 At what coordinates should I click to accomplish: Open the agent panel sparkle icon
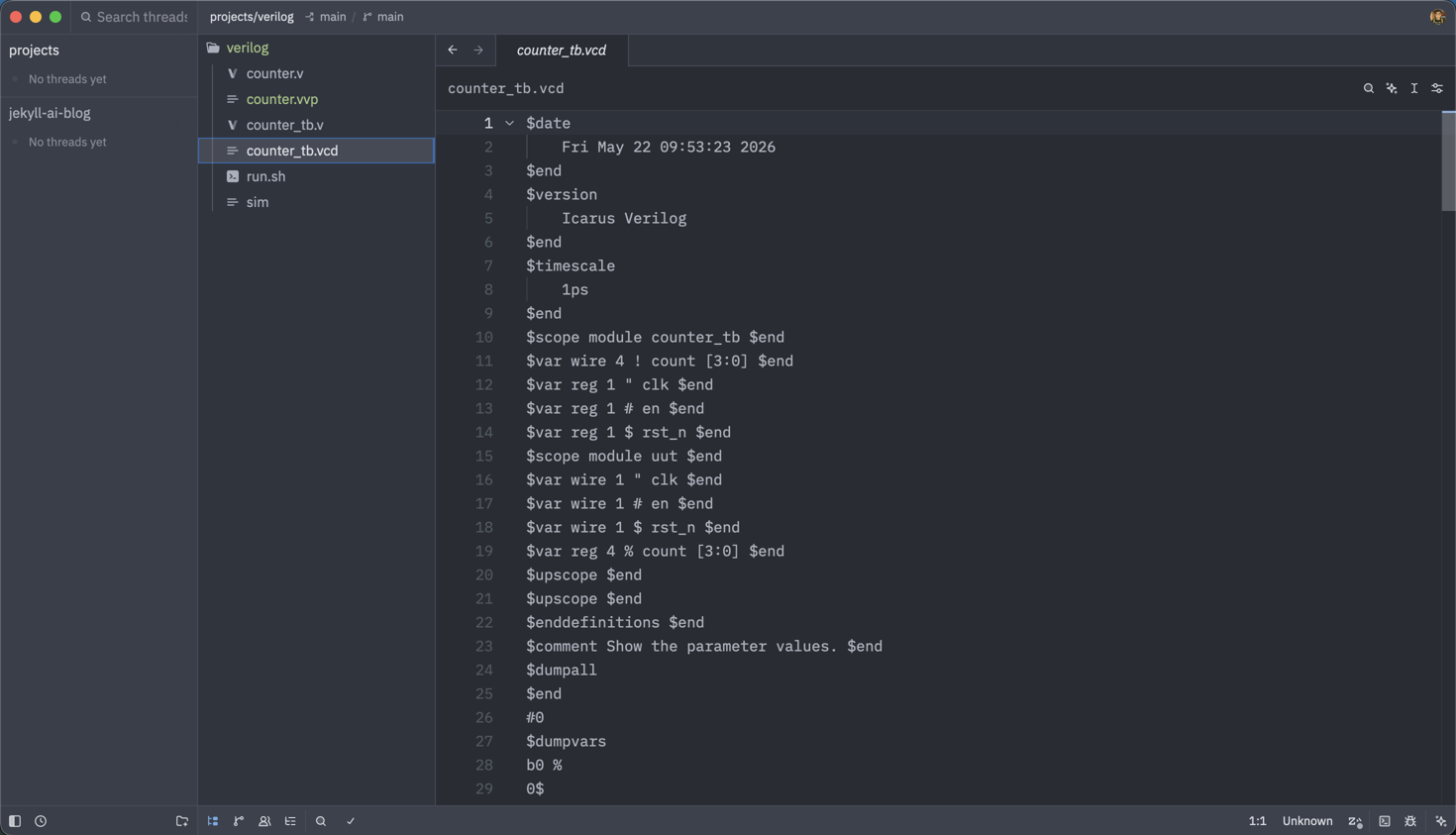click(x=1441, y=821)
